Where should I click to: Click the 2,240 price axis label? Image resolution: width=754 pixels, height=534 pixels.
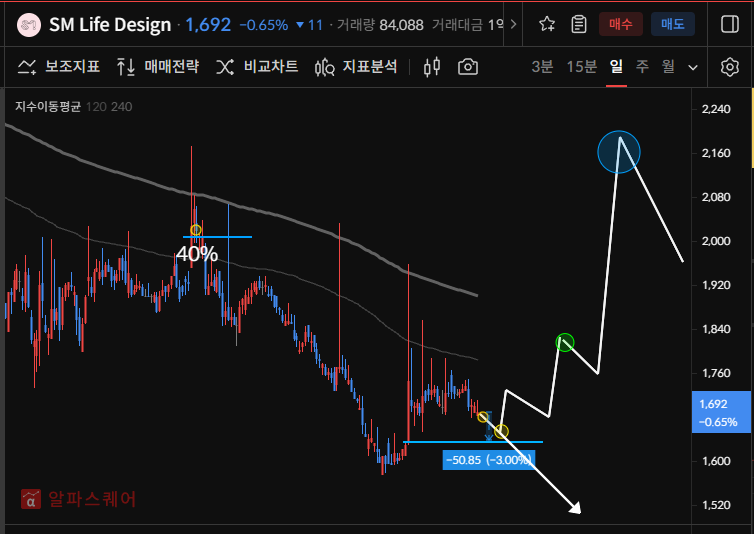click(x=716, y=109)
